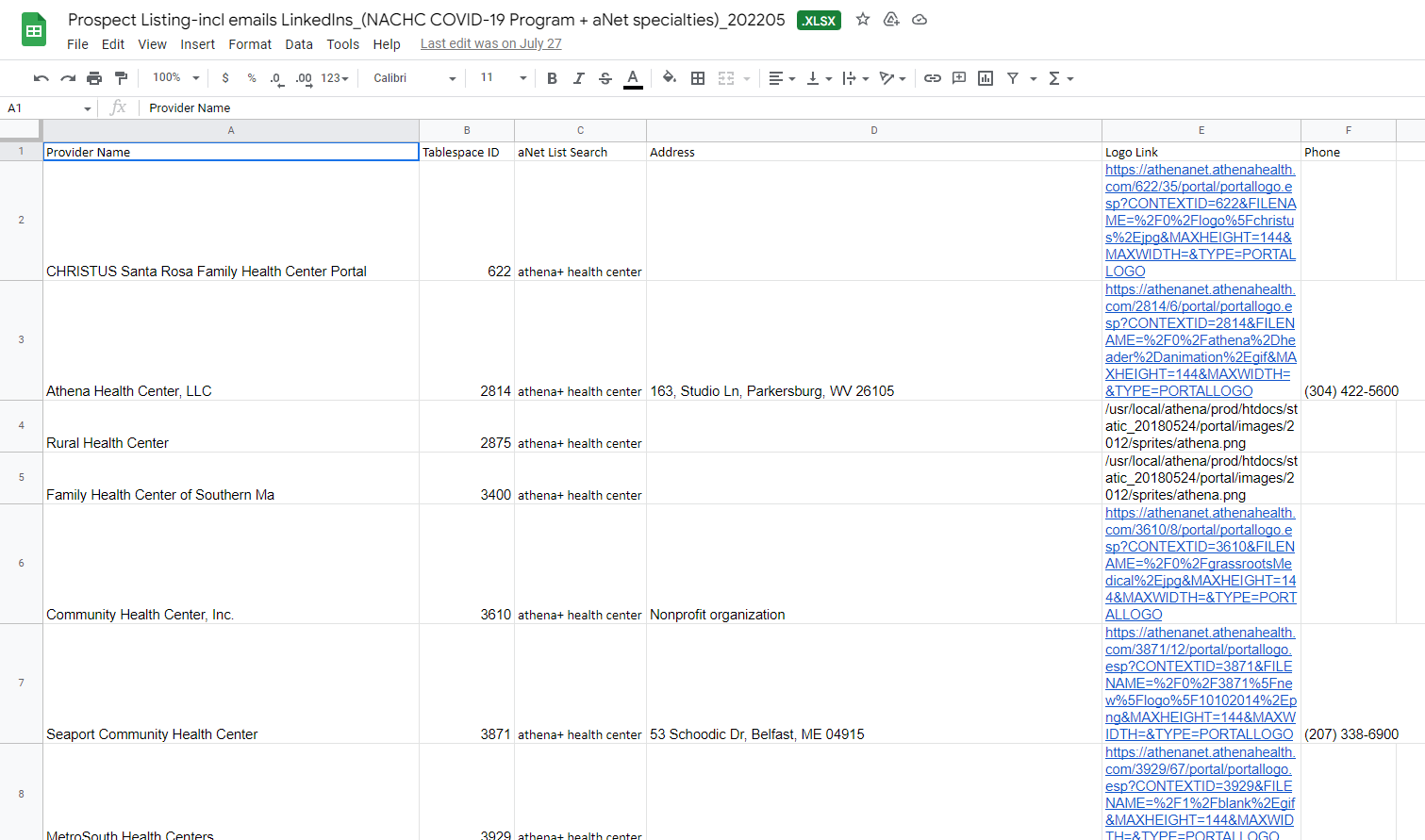Screen dimensions: 1425x840
Task: Click the .XLSX file format badge
Action: pos(819,21)
